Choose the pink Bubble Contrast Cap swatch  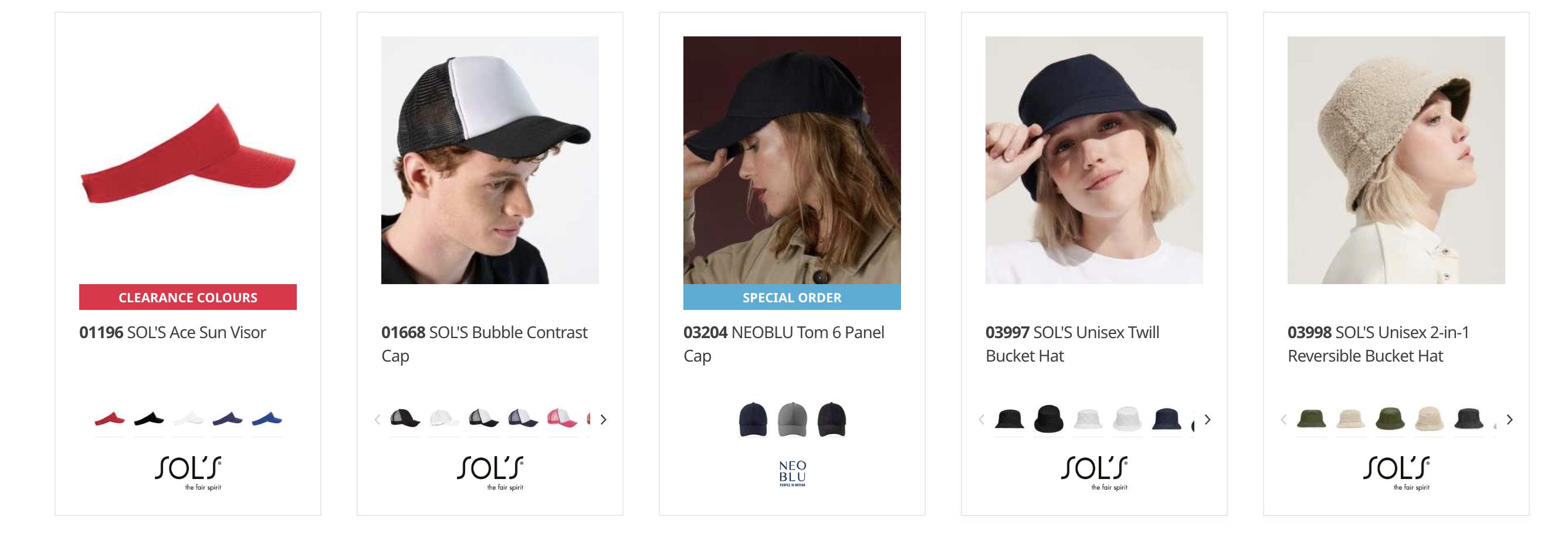(561, 419)
